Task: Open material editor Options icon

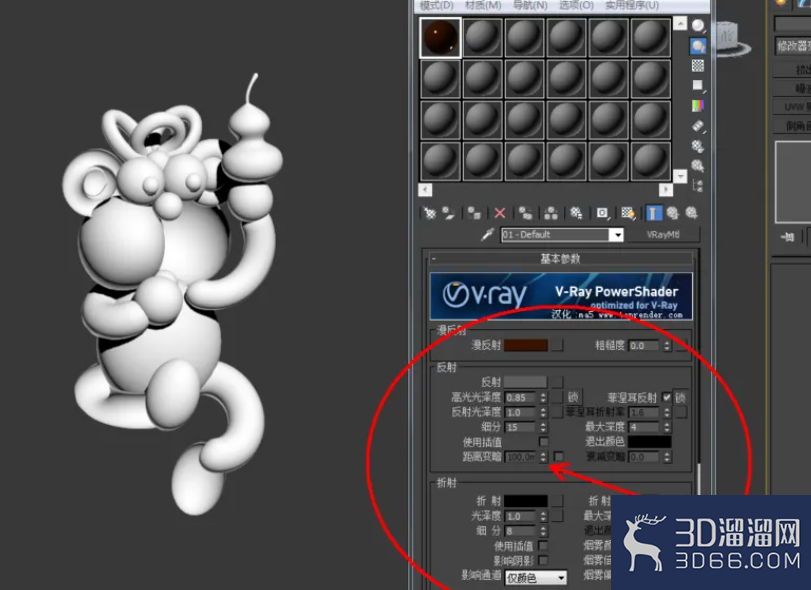Action: [x=698, y=146]
